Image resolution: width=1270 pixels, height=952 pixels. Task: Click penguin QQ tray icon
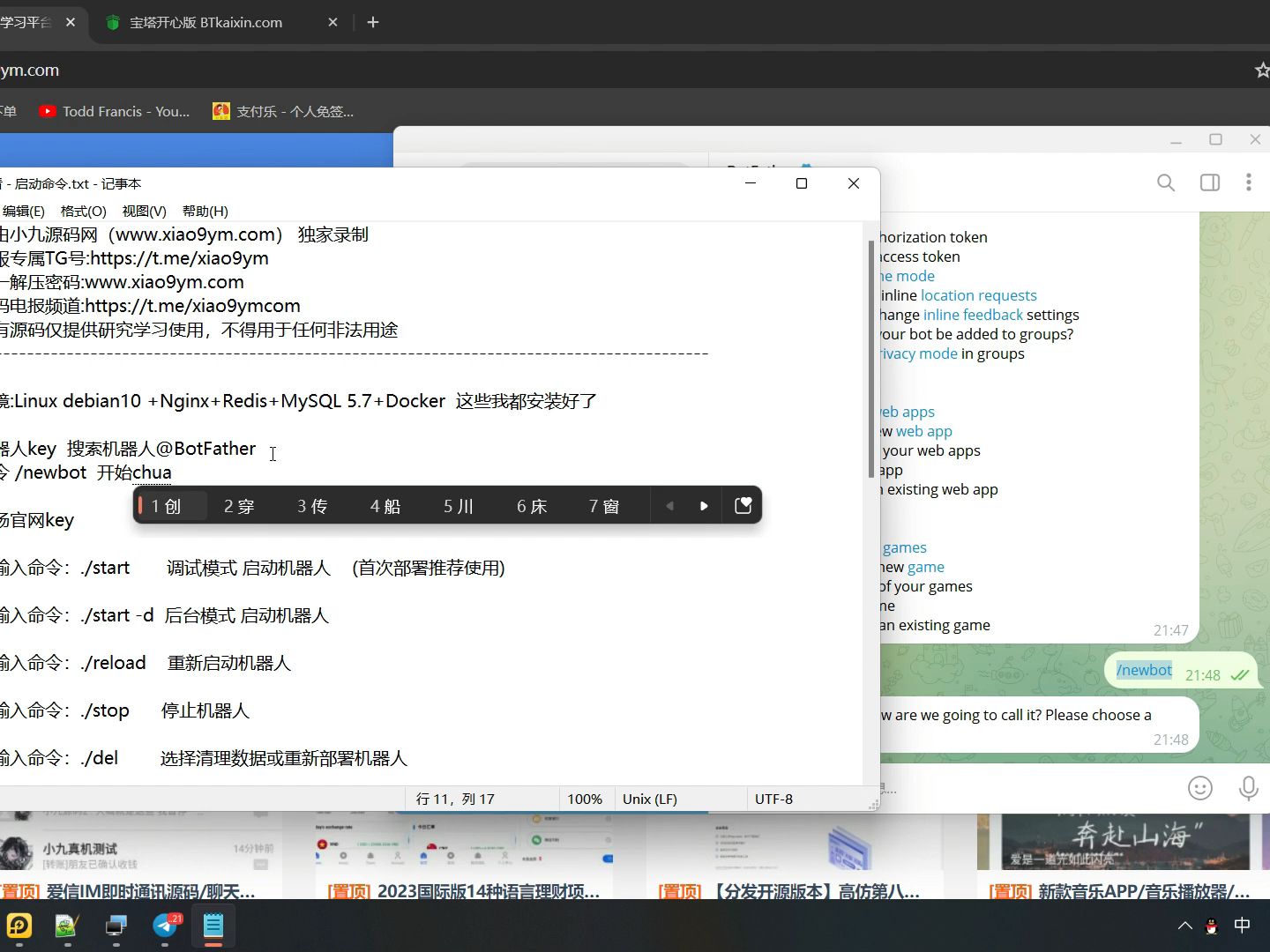1212,926
